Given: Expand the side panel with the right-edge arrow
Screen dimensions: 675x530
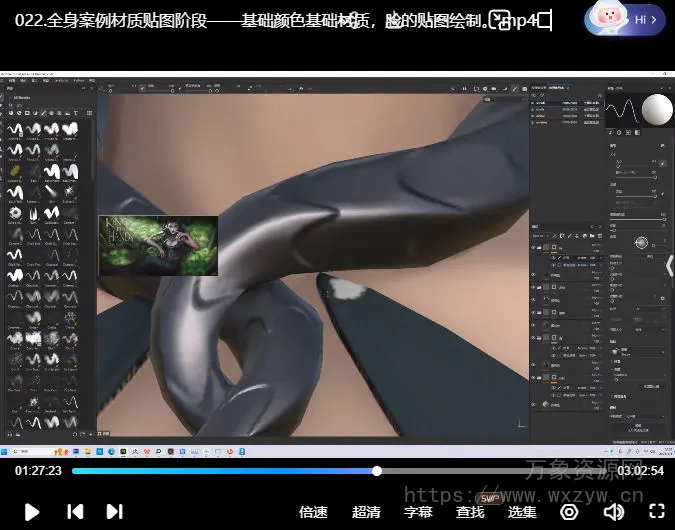Looking at the screenshot, I should point(669,266).
